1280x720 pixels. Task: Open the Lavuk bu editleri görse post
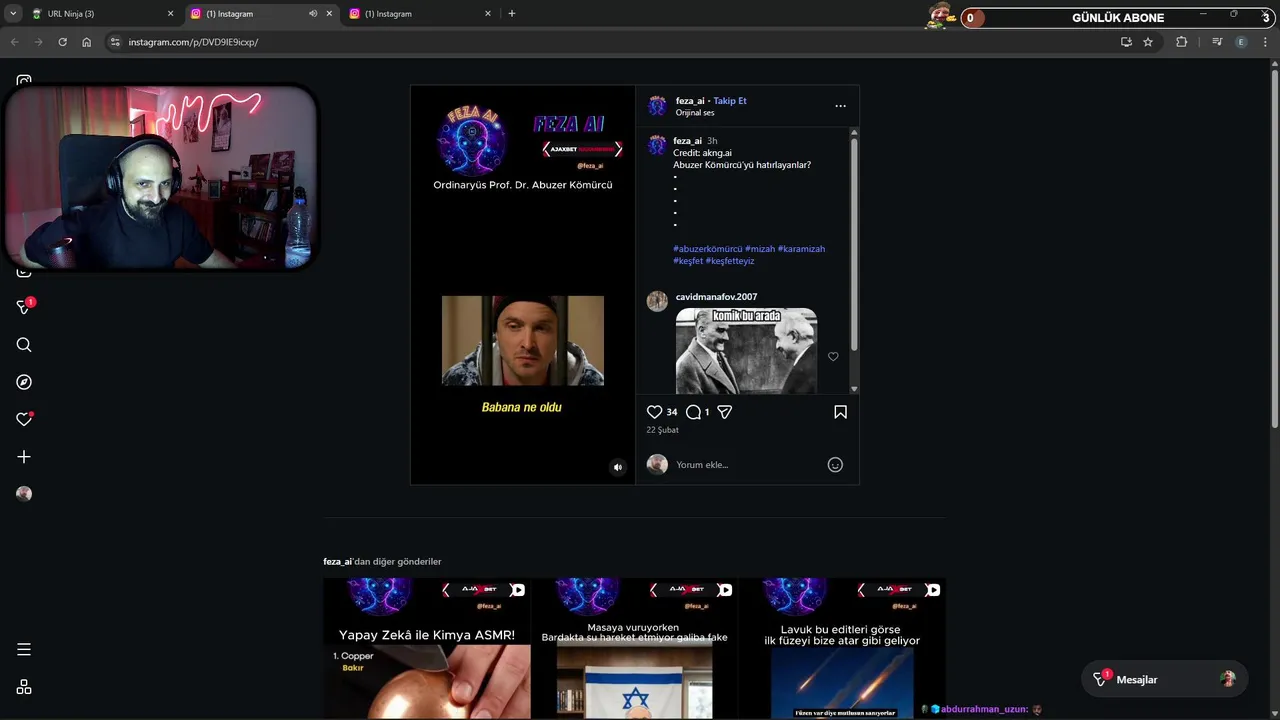coord(842,648)
